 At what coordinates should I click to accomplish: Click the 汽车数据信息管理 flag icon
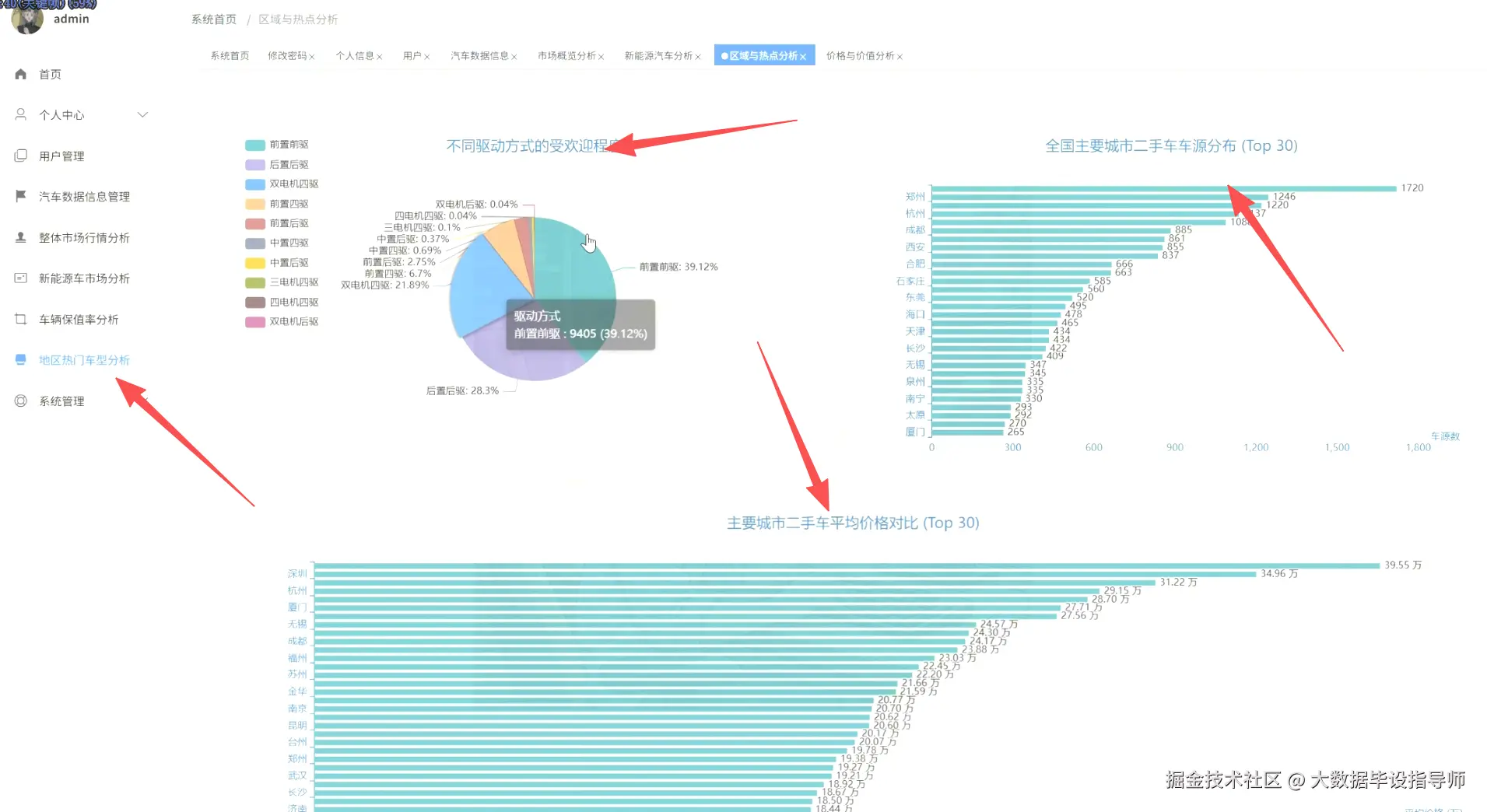(x=19, y=196)
